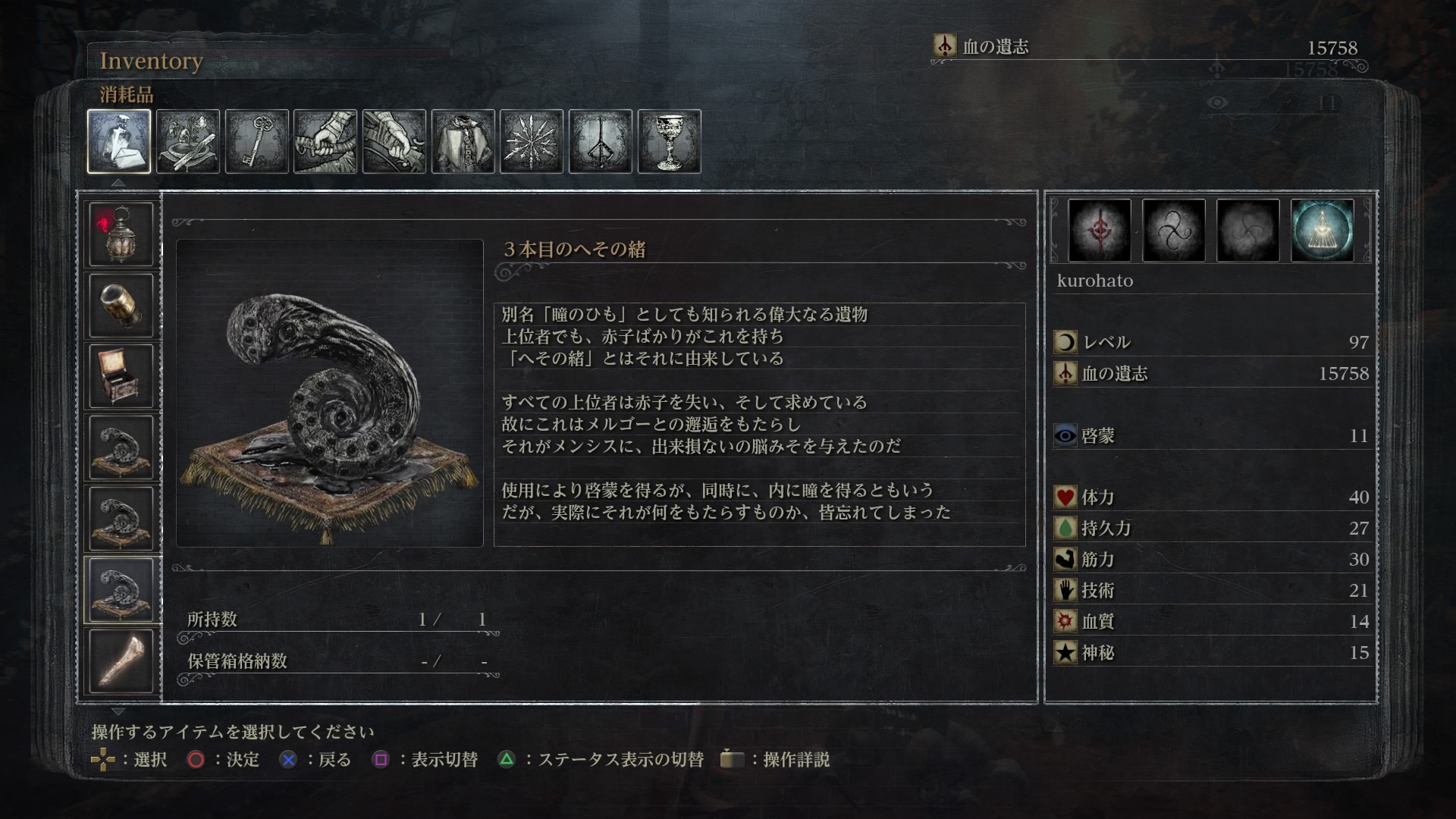Image resolution: width=1456 pixels, height=819 pixels.
Task: Click the triangle status display toggle hint
Action: [x=601, y=759]
